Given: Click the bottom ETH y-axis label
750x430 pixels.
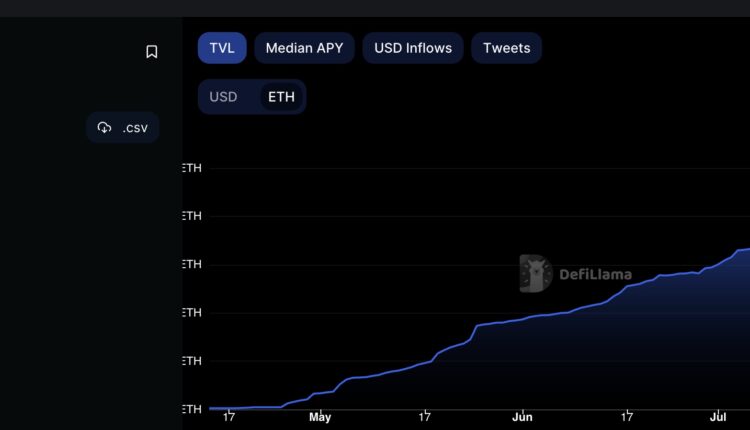Looking at the screenshot, I should point(192,408).
